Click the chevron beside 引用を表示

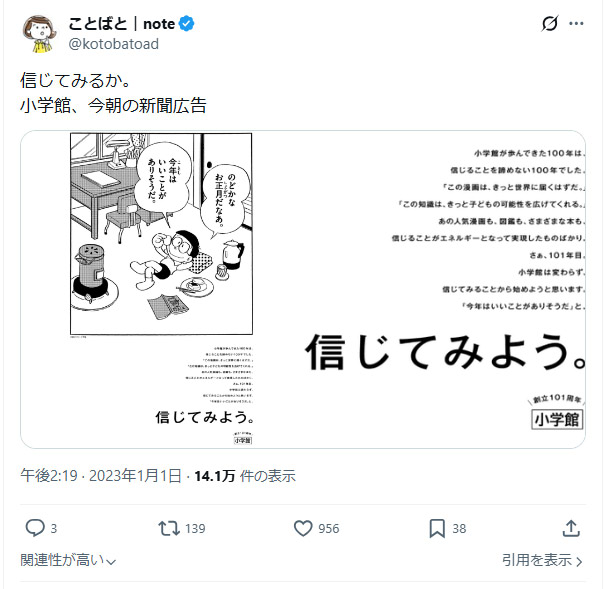point(579,561)
